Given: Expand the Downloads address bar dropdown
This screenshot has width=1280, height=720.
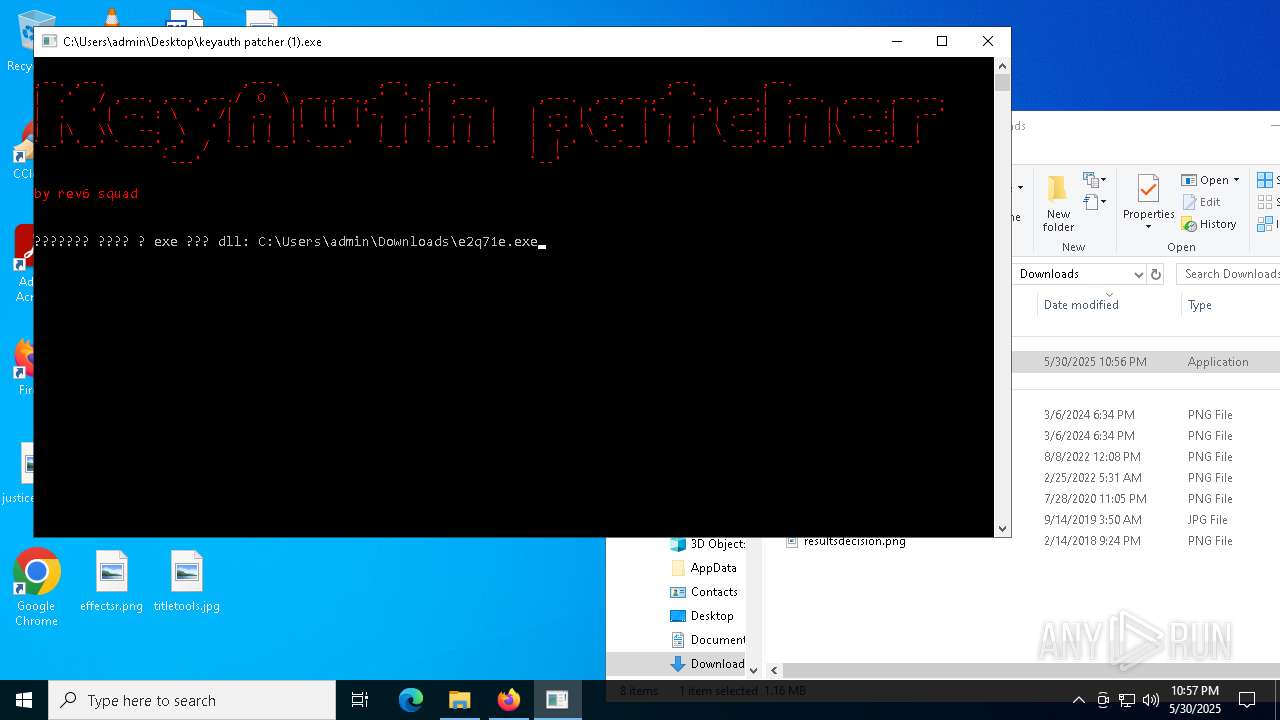Looking at the screenshot, I should 1138,274.
